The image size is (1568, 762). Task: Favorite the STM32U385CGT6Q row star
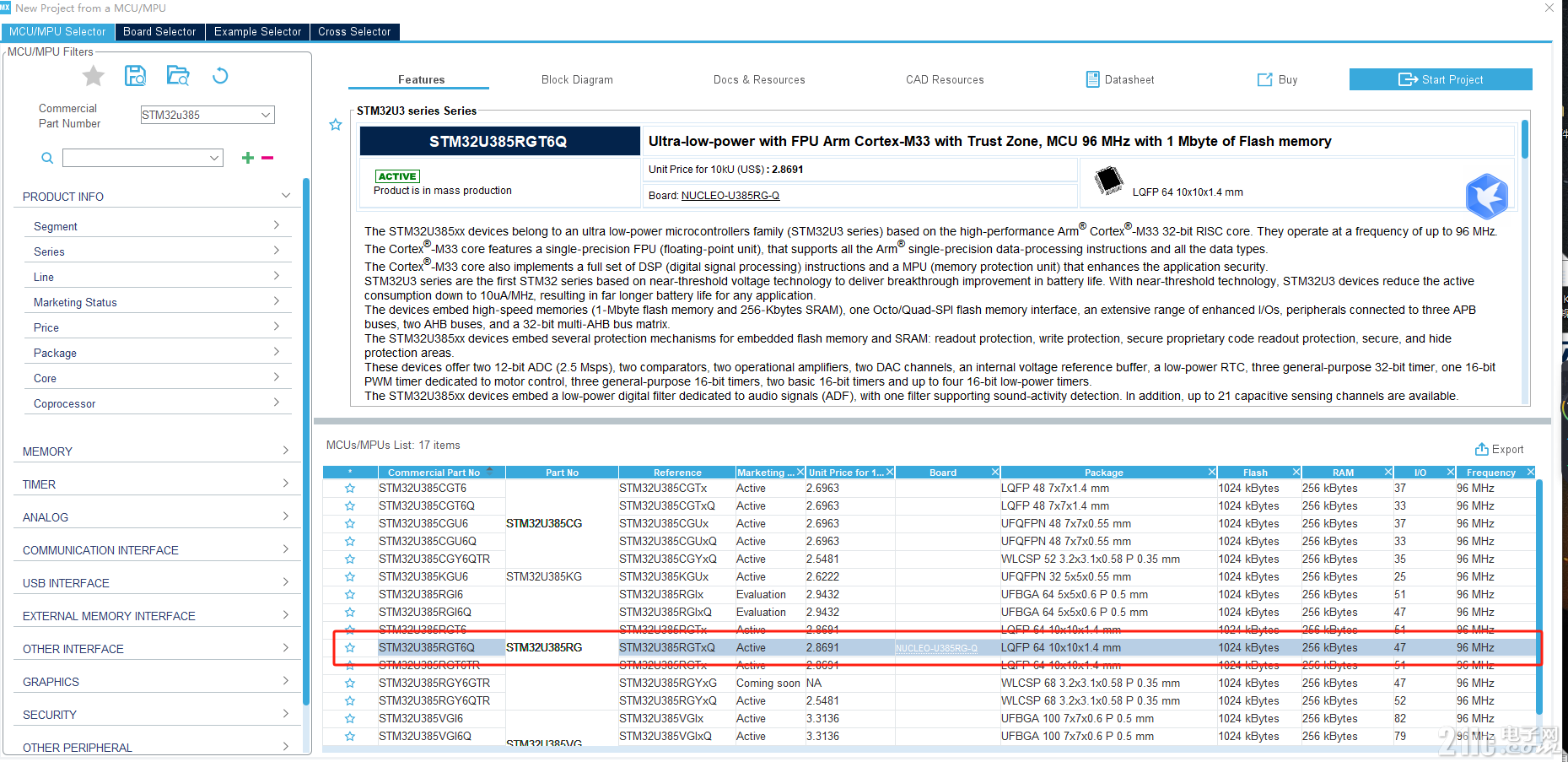[x=350, y=506]
